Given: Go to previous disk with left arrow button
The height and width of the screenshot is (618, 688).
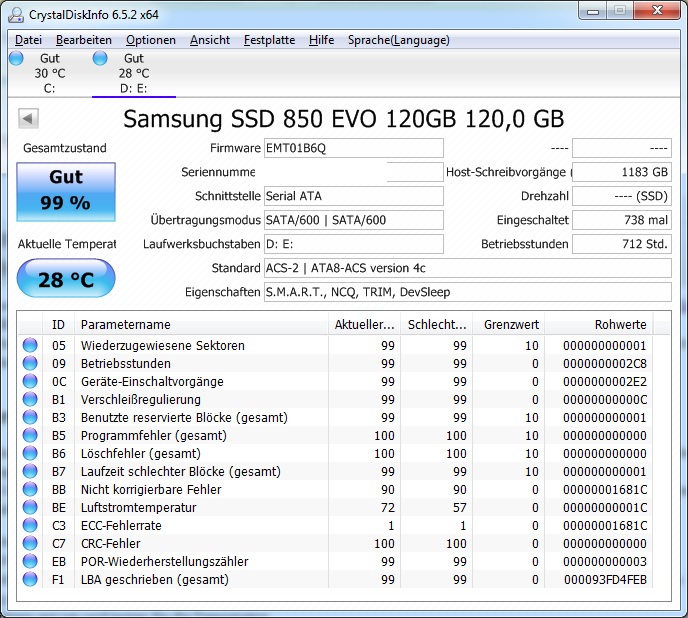Looking at the screenshot, I should (29, 119).
